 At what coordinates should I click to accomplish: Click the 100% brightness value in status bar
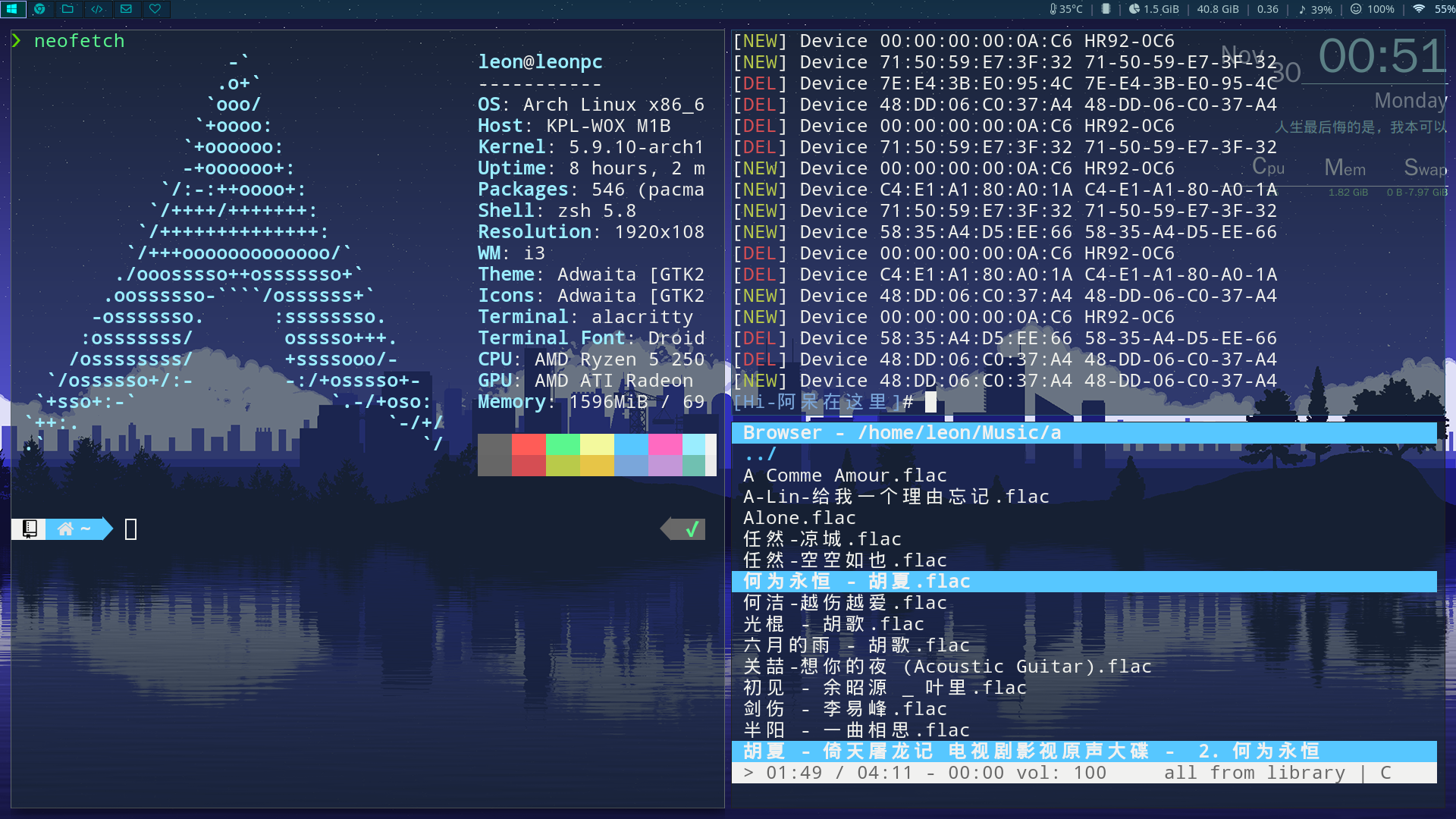coord(1381,9)
